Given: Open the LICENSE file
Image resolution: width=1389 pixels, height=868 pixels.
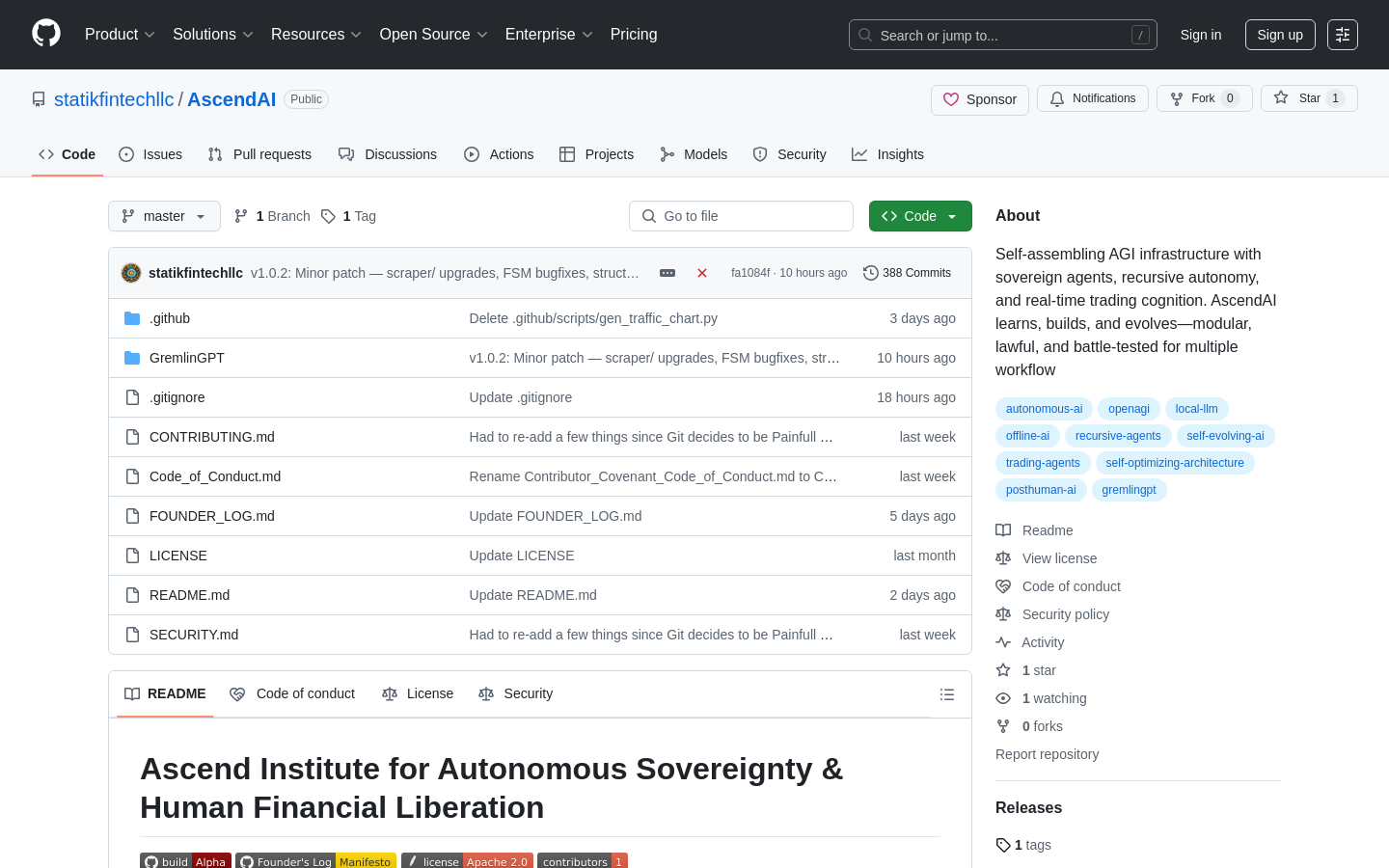Looking at the screenshot, I should point(178,556).
